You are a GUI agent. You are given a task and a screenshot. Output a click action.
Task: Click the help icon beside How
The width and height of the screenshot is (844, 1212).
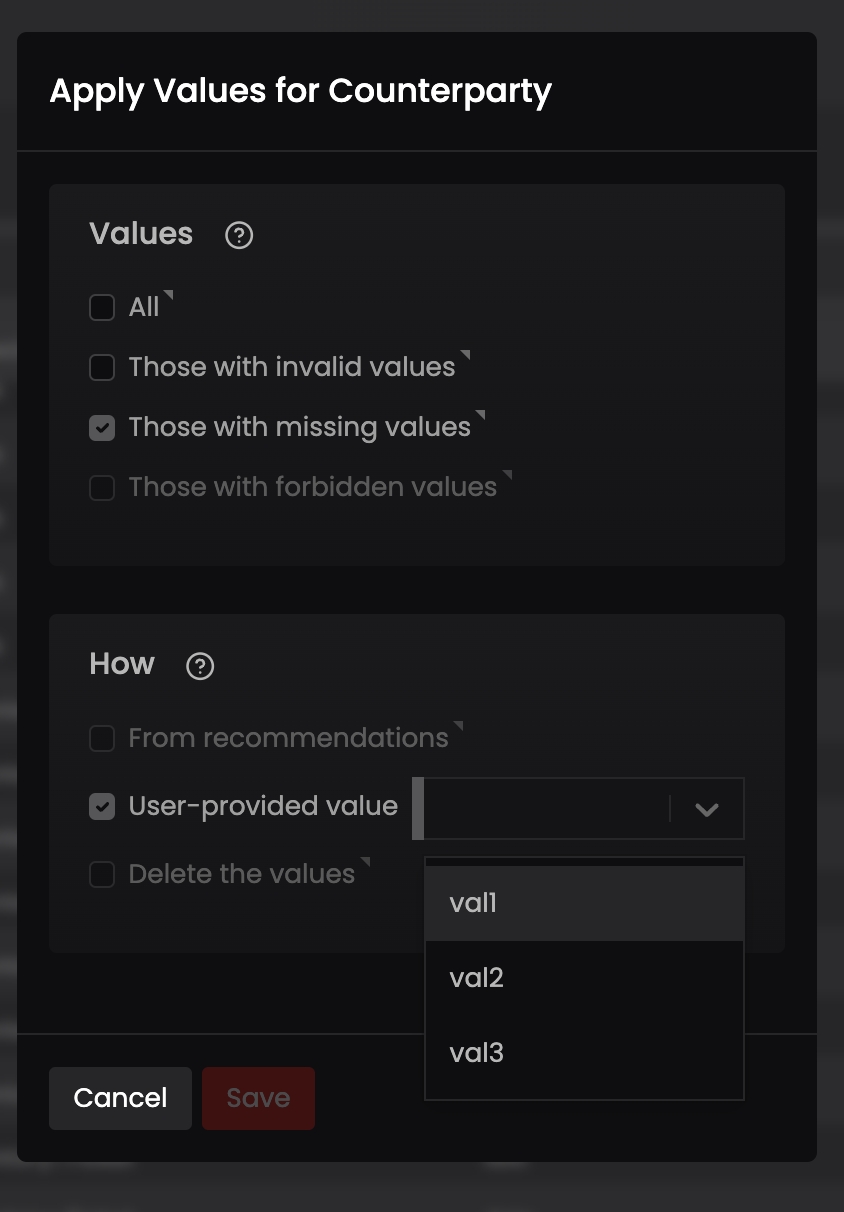(x=200, y=666)
